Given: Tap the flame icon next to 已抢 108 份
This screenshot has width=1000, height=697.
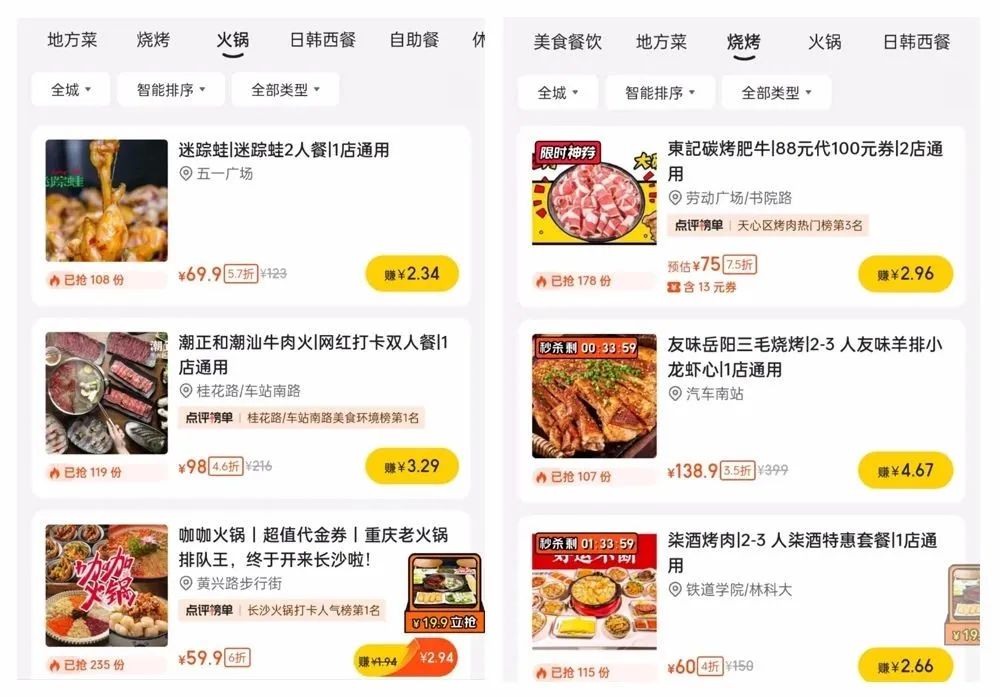Looking at the screenshot, I should 55,280.
